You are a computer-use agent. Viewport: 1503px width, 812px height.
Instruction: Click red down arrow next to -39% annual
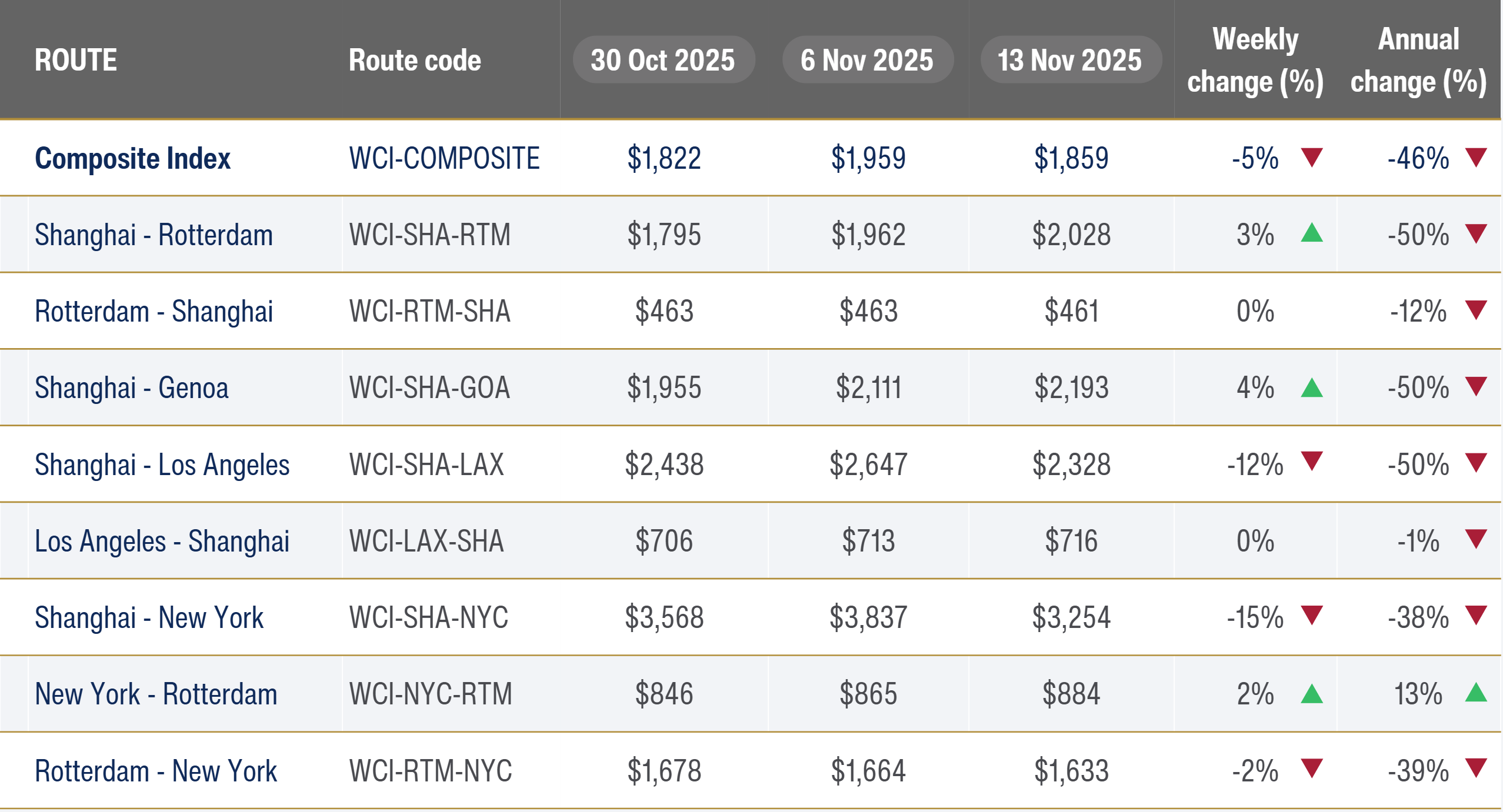(1476, 768)
